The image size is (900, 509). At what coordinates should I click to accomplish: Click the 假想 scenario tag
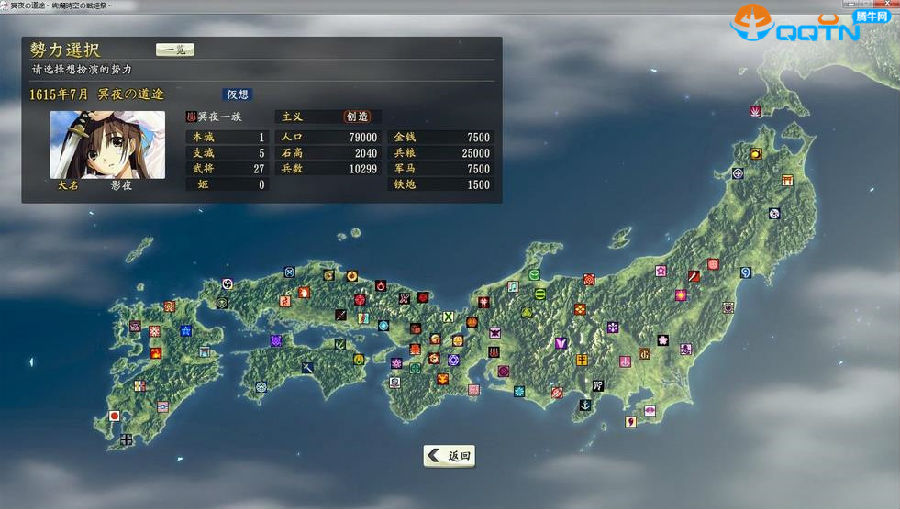(238, 94)
